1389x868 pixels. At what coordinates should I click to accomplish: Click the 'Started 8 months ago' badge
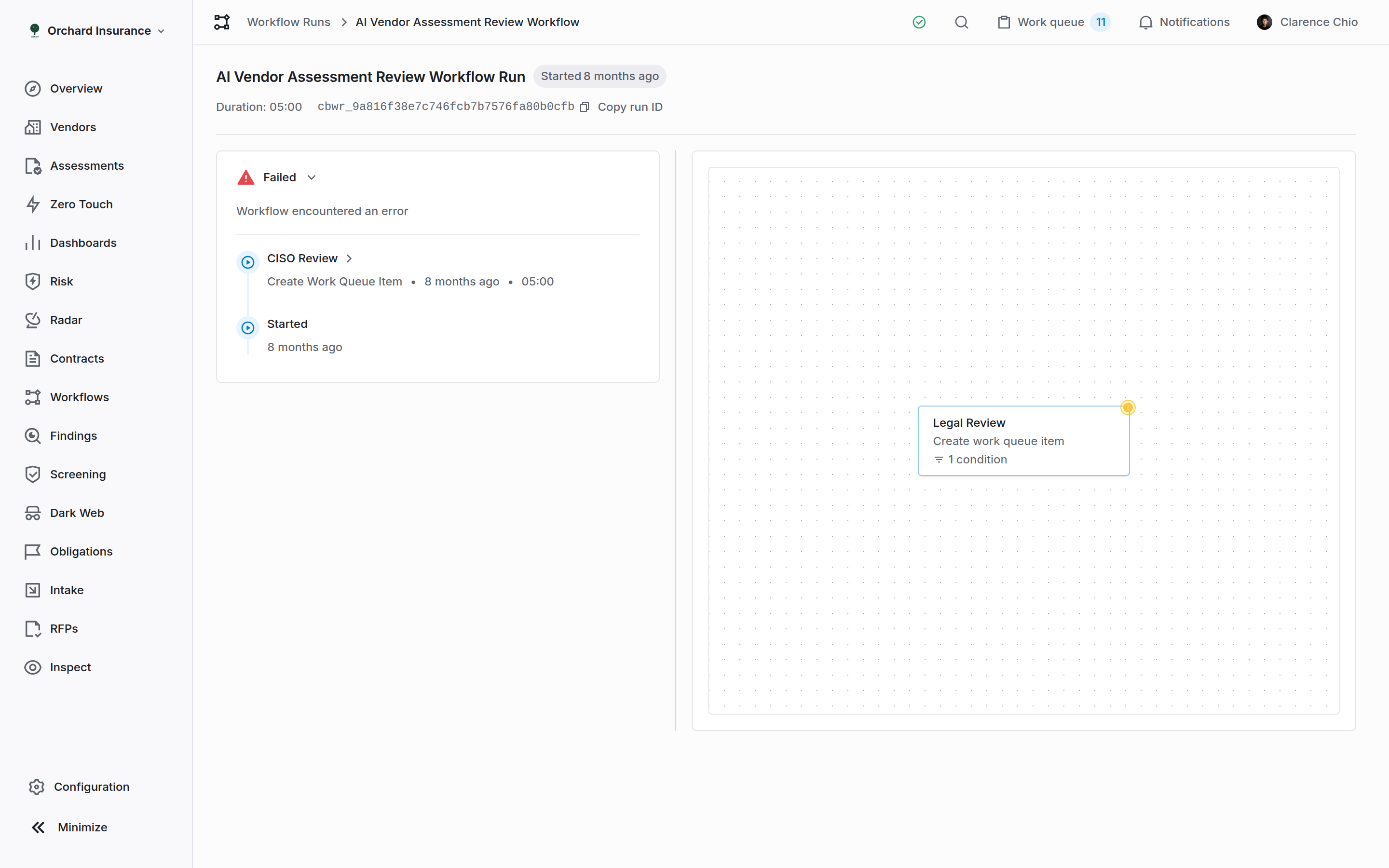(x=599, y=76)
